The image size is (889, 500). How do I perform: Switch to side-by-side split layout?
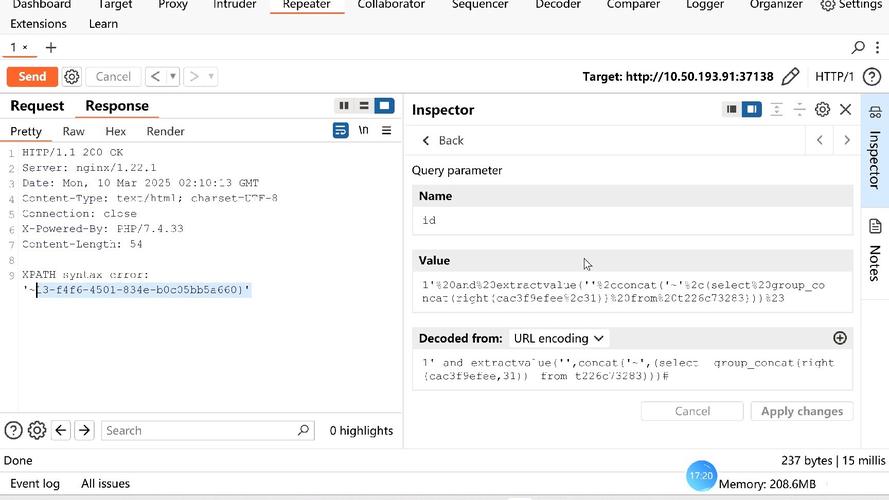(x=344, y=106)
